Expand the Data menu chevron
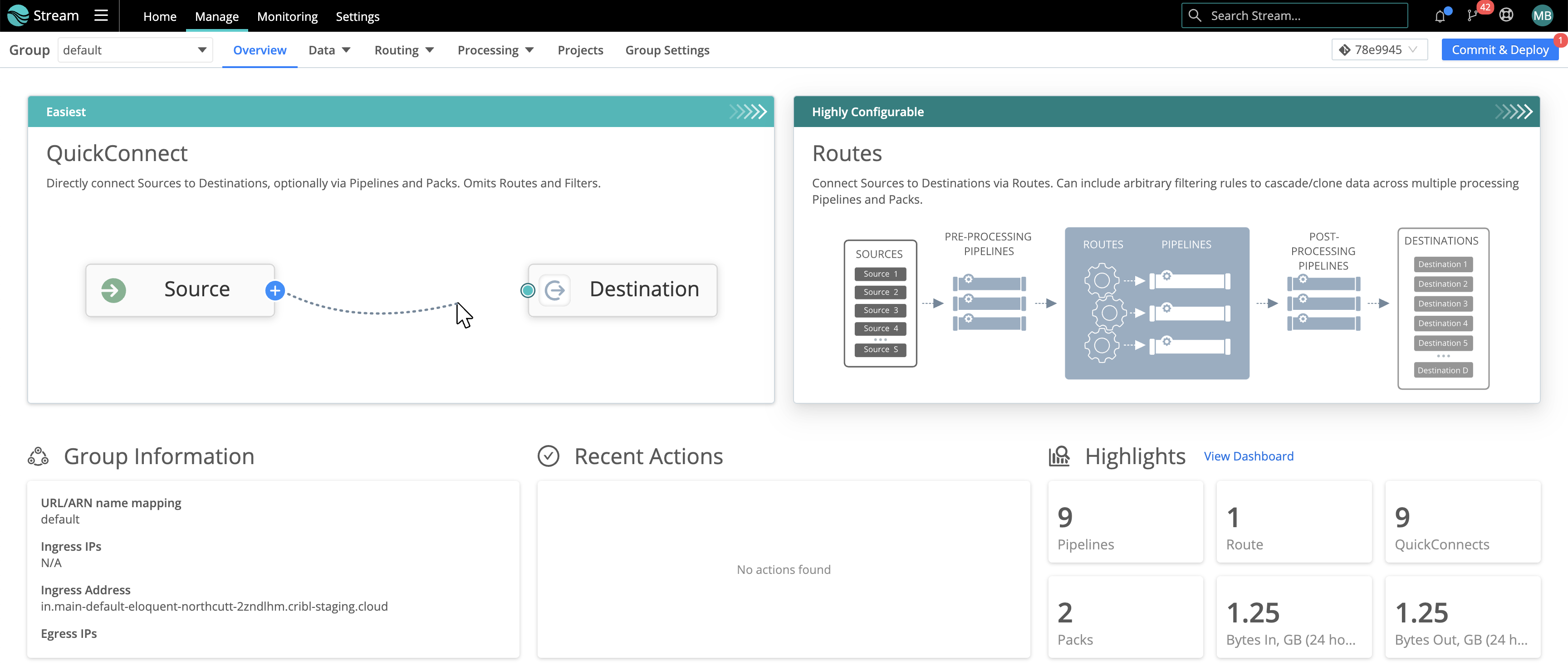The image size is (1568, 666). point(346,50)
